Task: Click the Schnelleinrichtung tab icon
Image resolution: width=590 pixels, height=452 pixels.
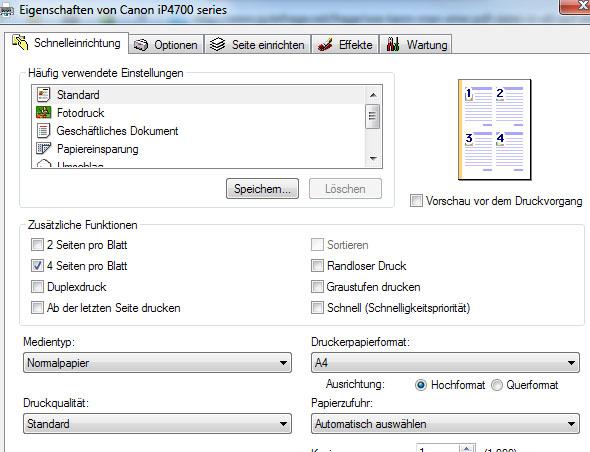Action: [x=20, y=42]
